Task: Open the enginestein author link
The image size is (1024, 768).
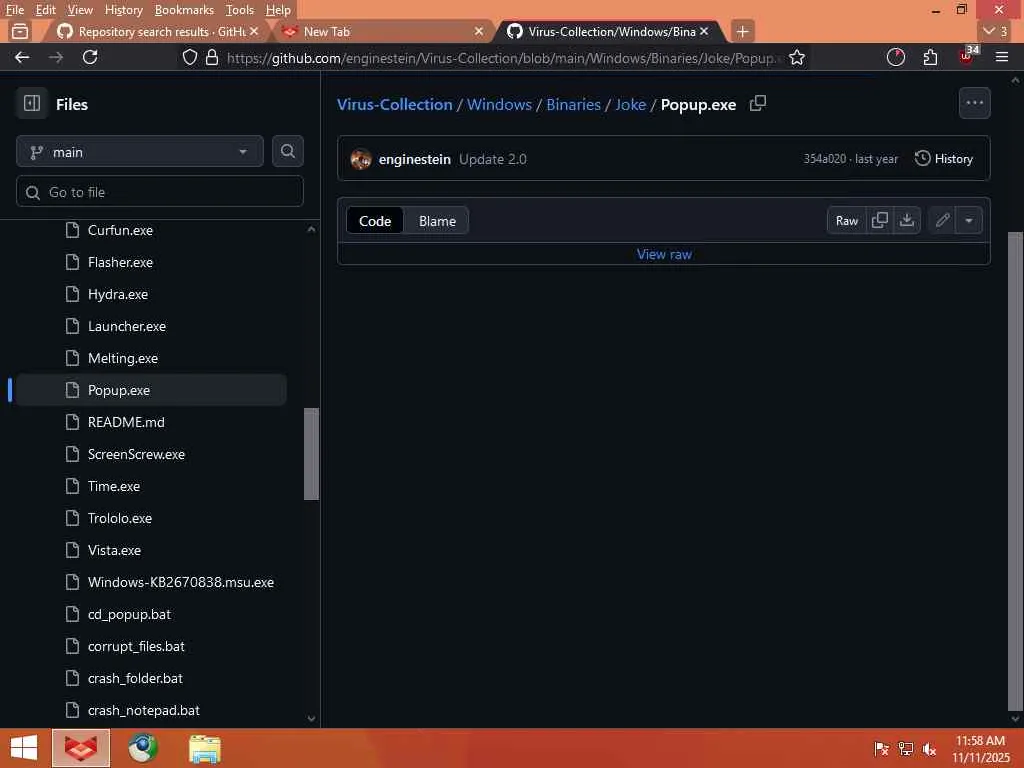Action: 415,159
